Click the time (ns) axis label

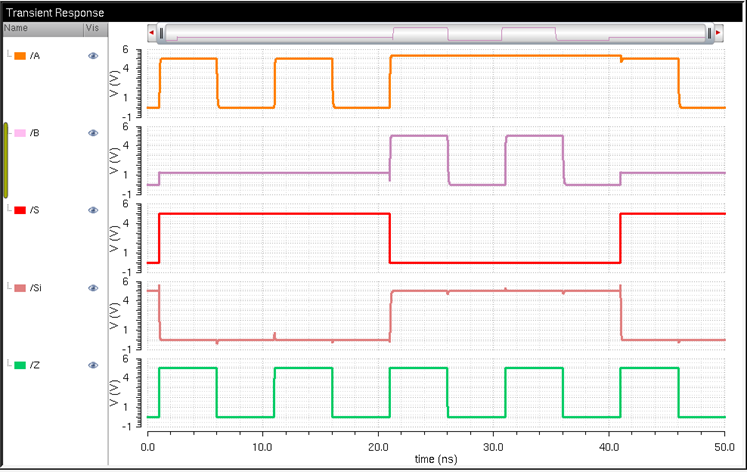436,459
